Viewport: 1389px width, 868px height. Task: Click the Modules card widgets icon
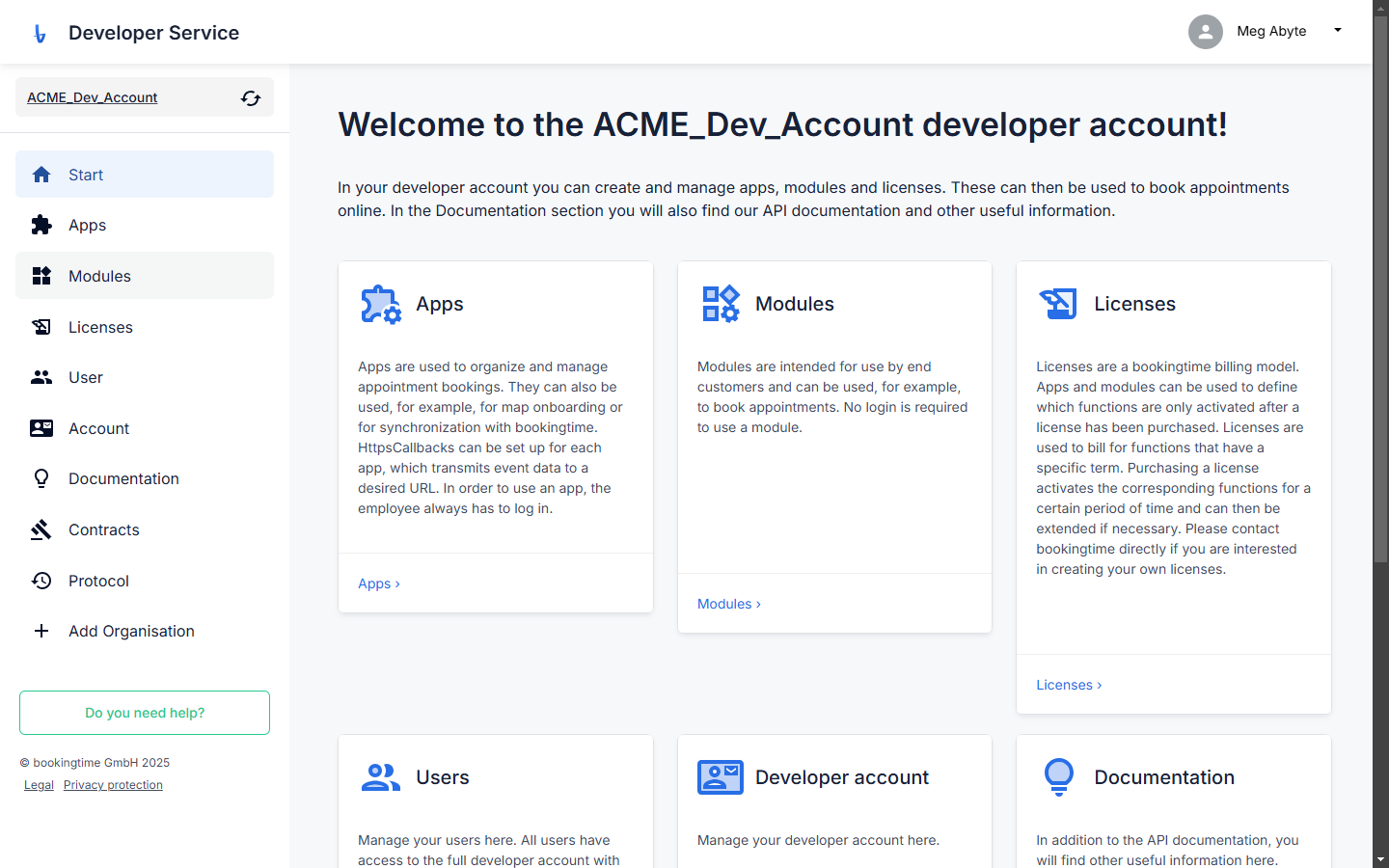click(721, 304)
